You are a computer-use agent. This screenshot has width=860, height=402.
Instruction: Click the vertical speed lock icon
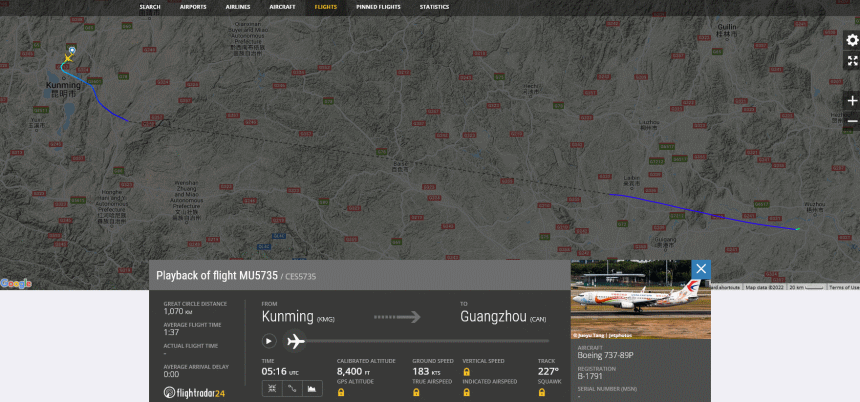pos(467,371)
